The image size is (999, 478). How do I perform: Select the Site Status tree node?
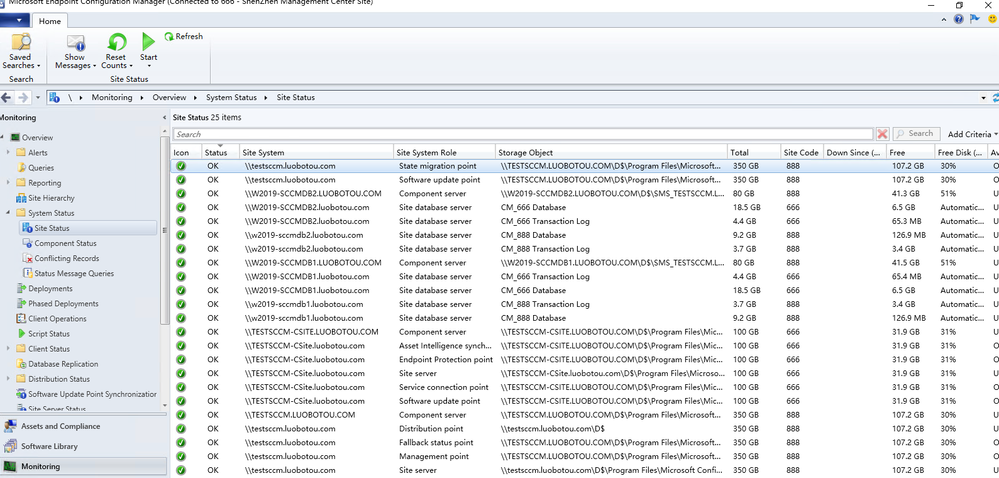pyautogui.click(x=88, y=228)
